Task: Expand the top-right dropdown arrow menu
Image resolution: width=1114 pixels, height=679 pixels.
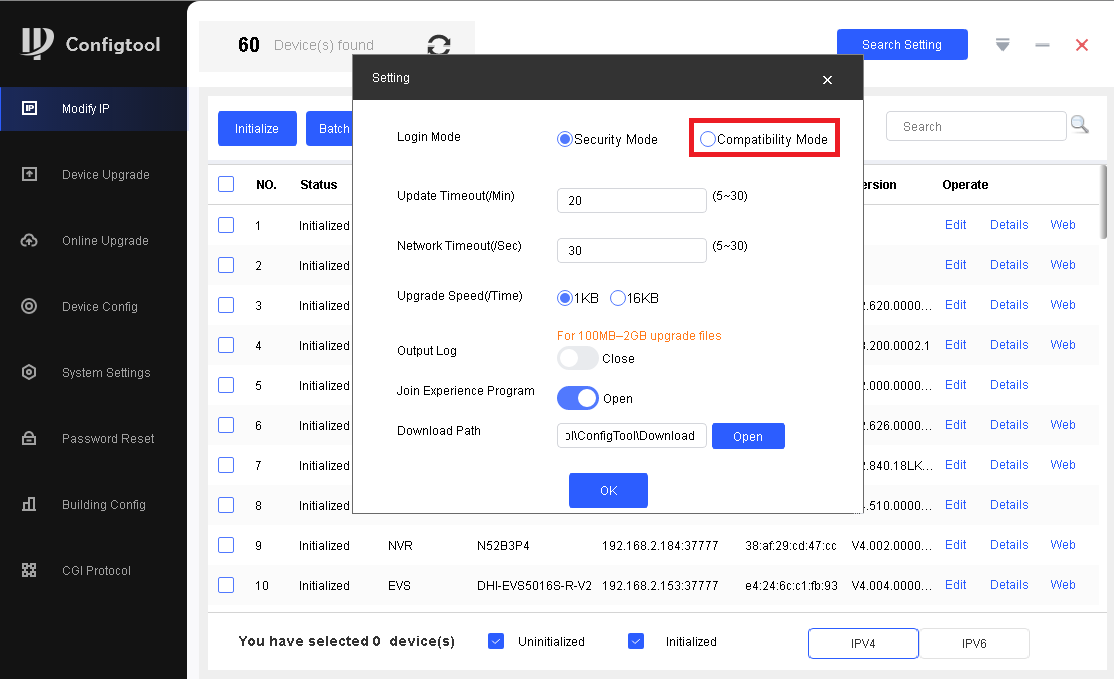Action: (x=1002, y=45)
